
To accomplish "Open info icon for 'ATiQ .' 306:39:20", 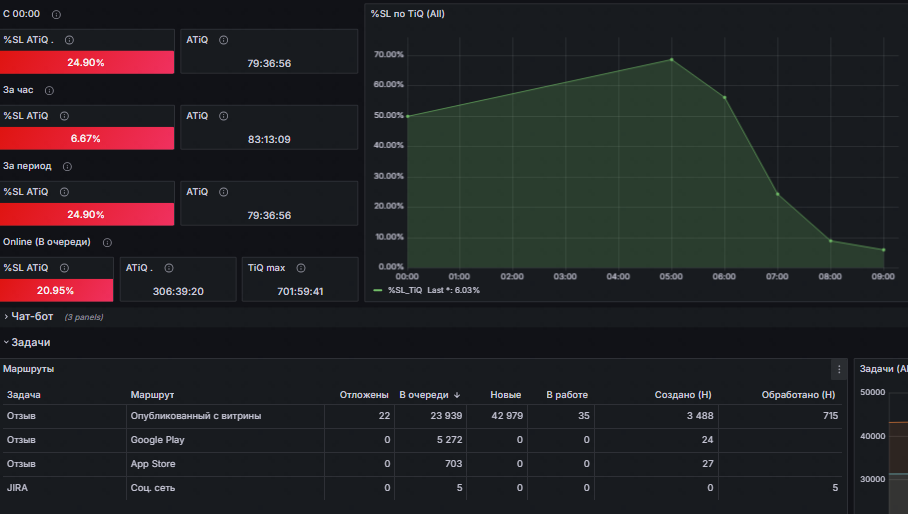I will coord(169,268).
